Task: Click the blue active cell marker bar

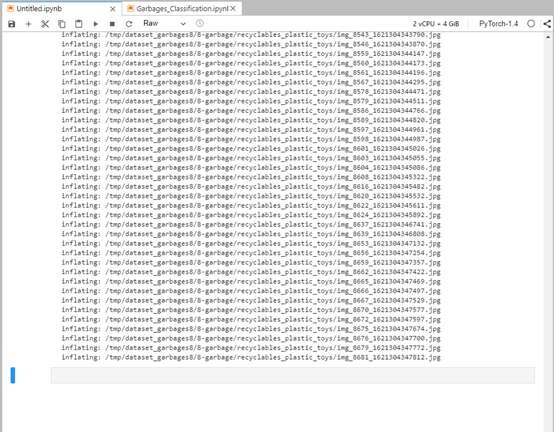Action: click(x=13, y=375)
